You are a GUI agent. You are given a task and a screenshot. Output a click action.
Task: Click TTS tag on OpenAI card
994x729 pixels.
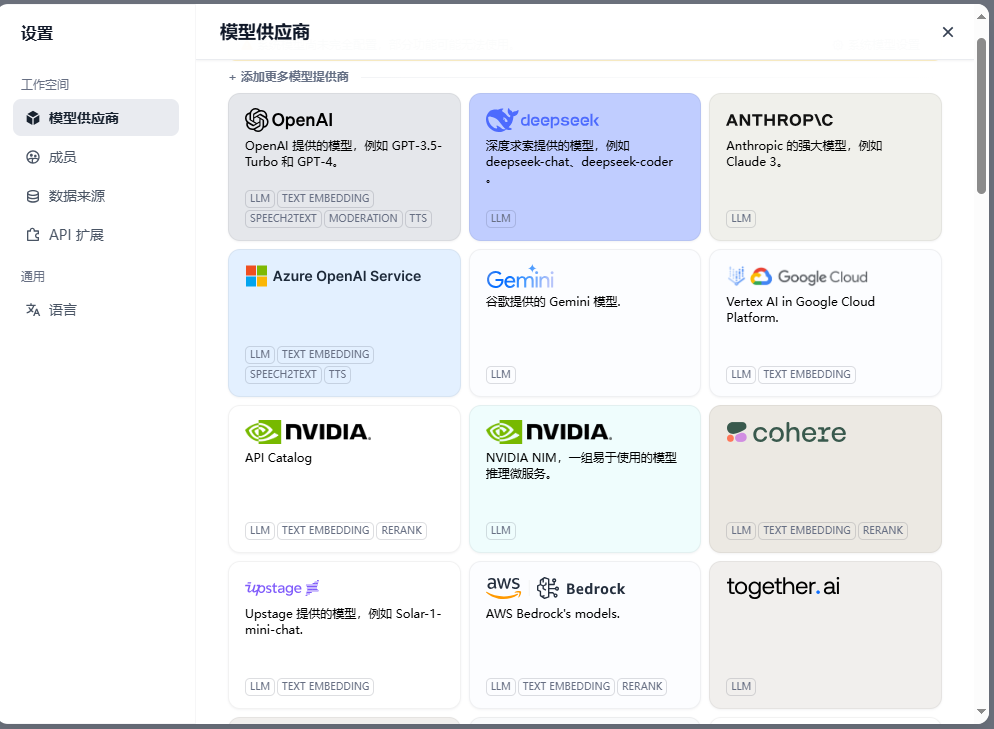[418, 219]
